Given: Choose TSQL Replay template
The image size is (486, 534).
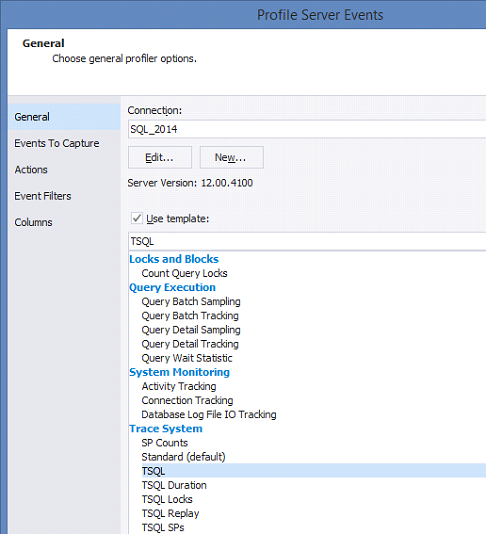Looking at the screenshot, I should pyautogui.click(x=170, y=514).
